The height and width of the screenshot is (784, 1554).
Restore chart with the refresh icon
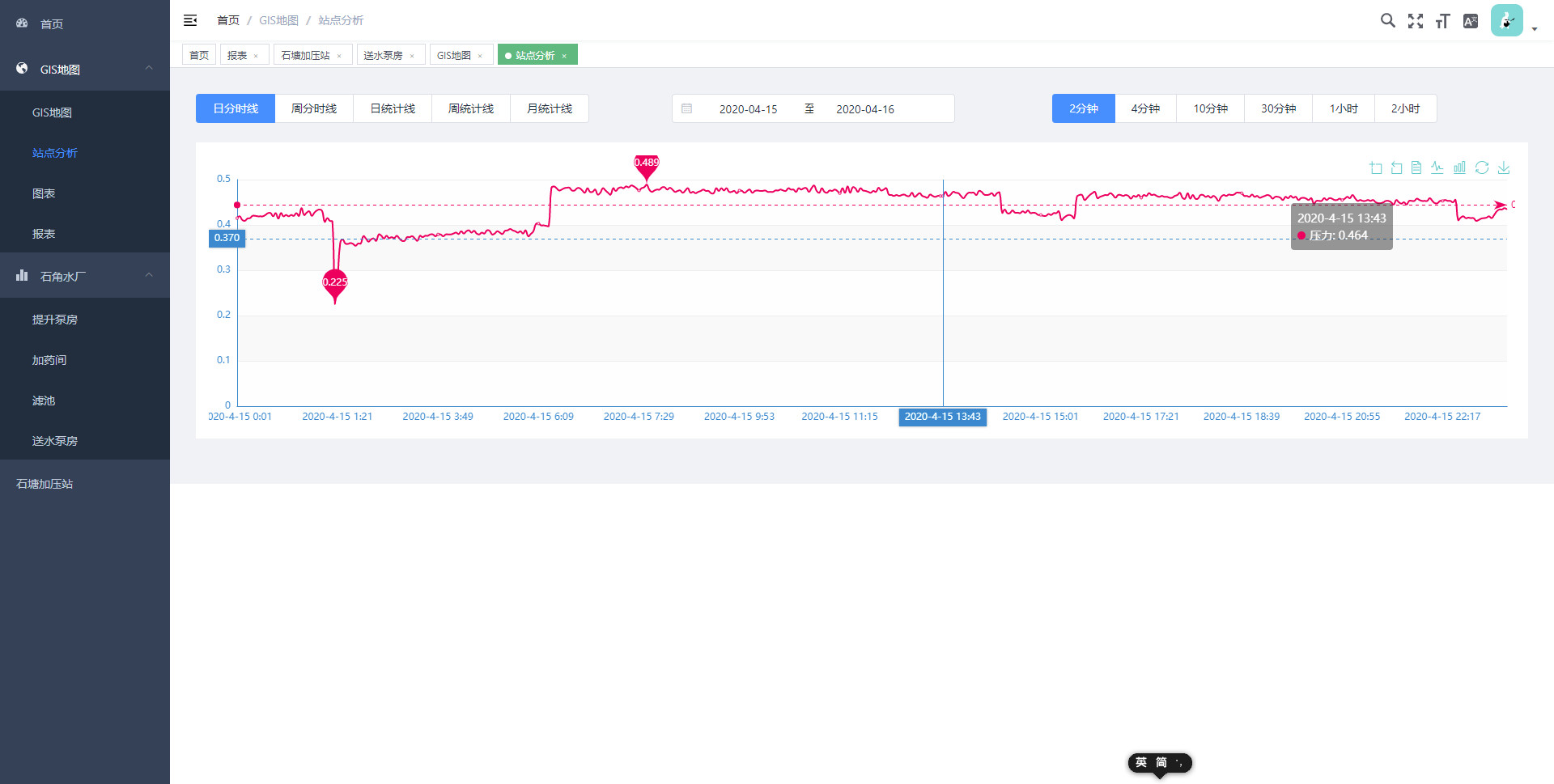click(x=1482, y=167)
